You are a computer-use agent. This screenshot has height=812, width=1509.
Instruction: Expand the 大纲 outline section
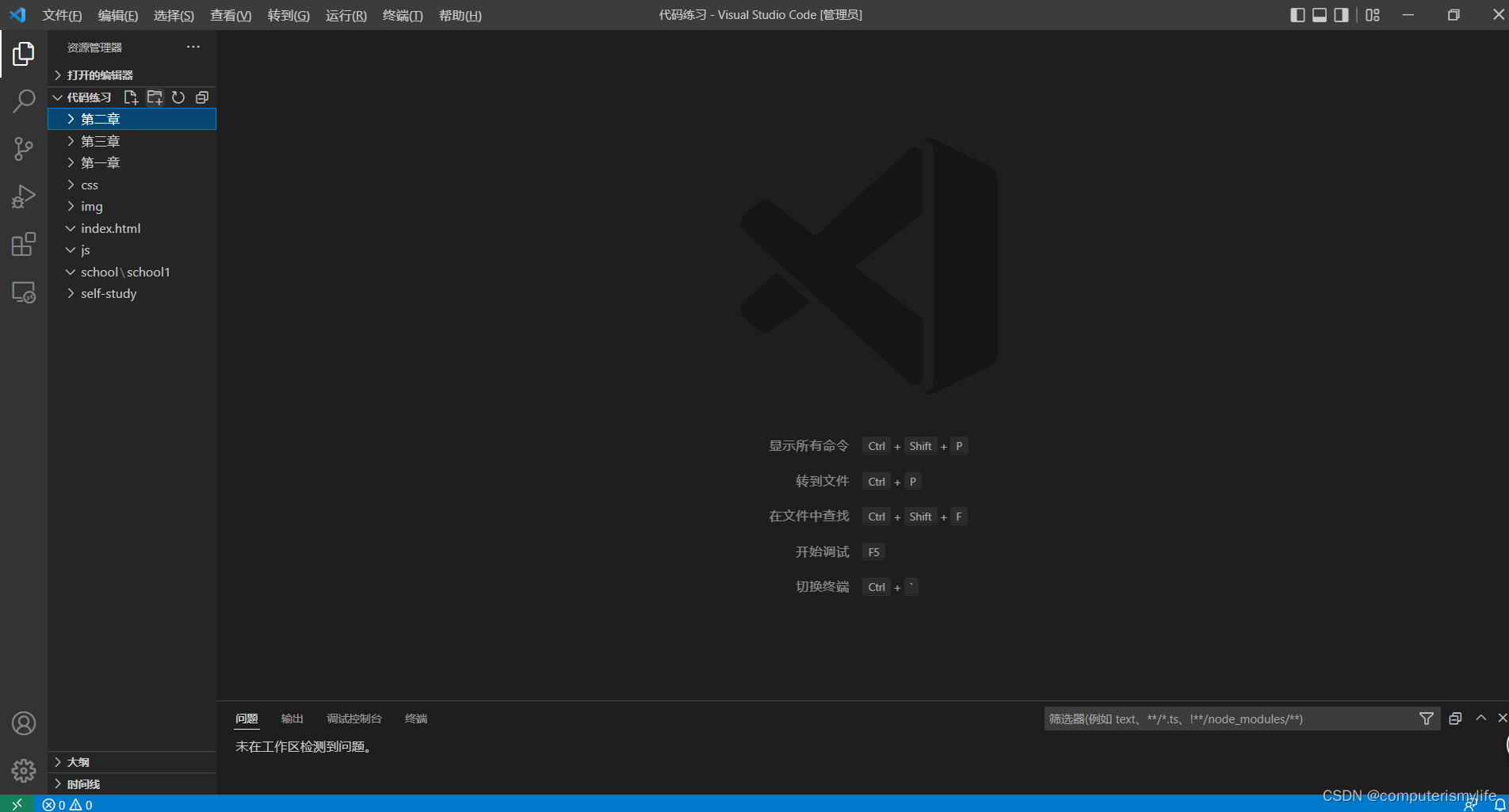[x=132, y=762]
